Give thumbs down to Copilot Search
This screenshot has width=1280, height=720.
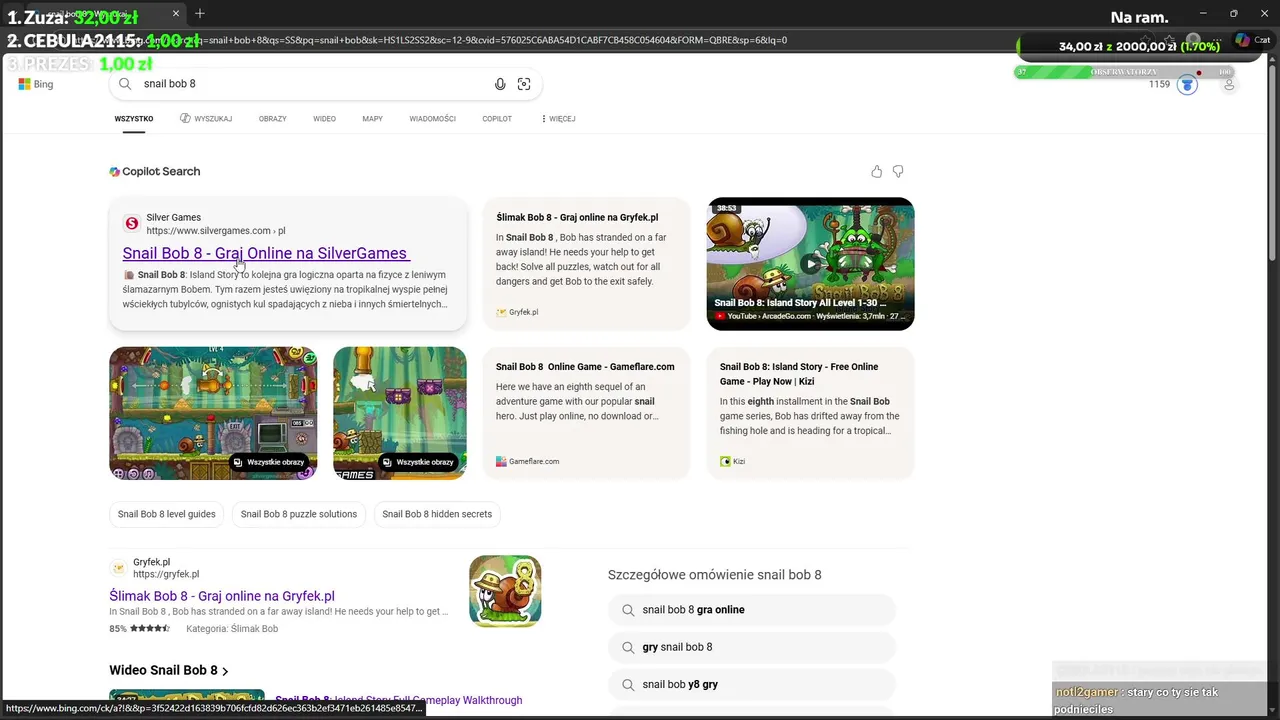click(898, 172)
